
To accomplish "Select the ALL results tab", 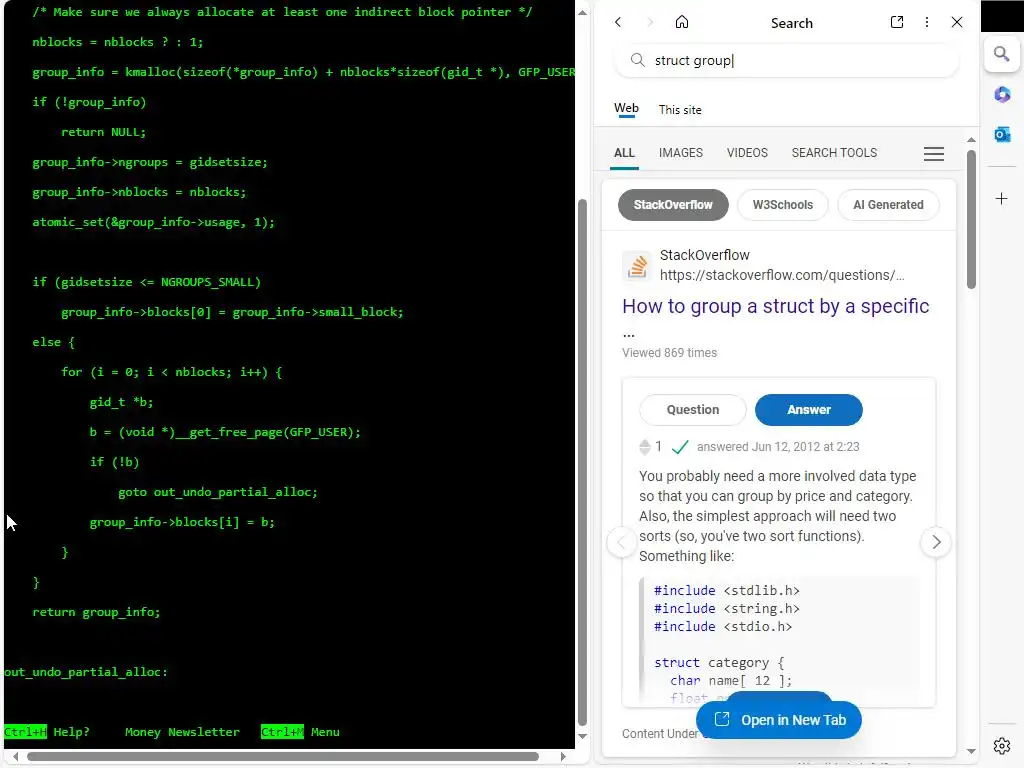I will 624,153.
